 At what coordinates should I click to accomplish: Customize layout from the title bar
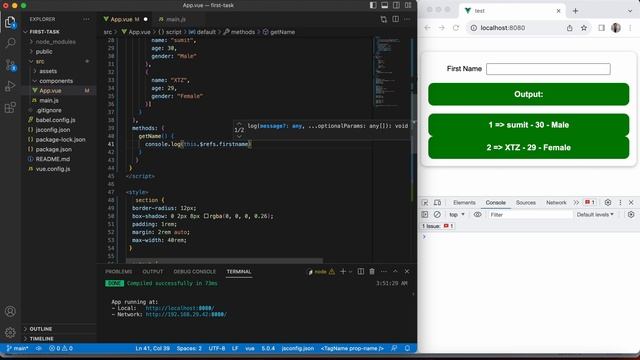(x=408, y=5)
